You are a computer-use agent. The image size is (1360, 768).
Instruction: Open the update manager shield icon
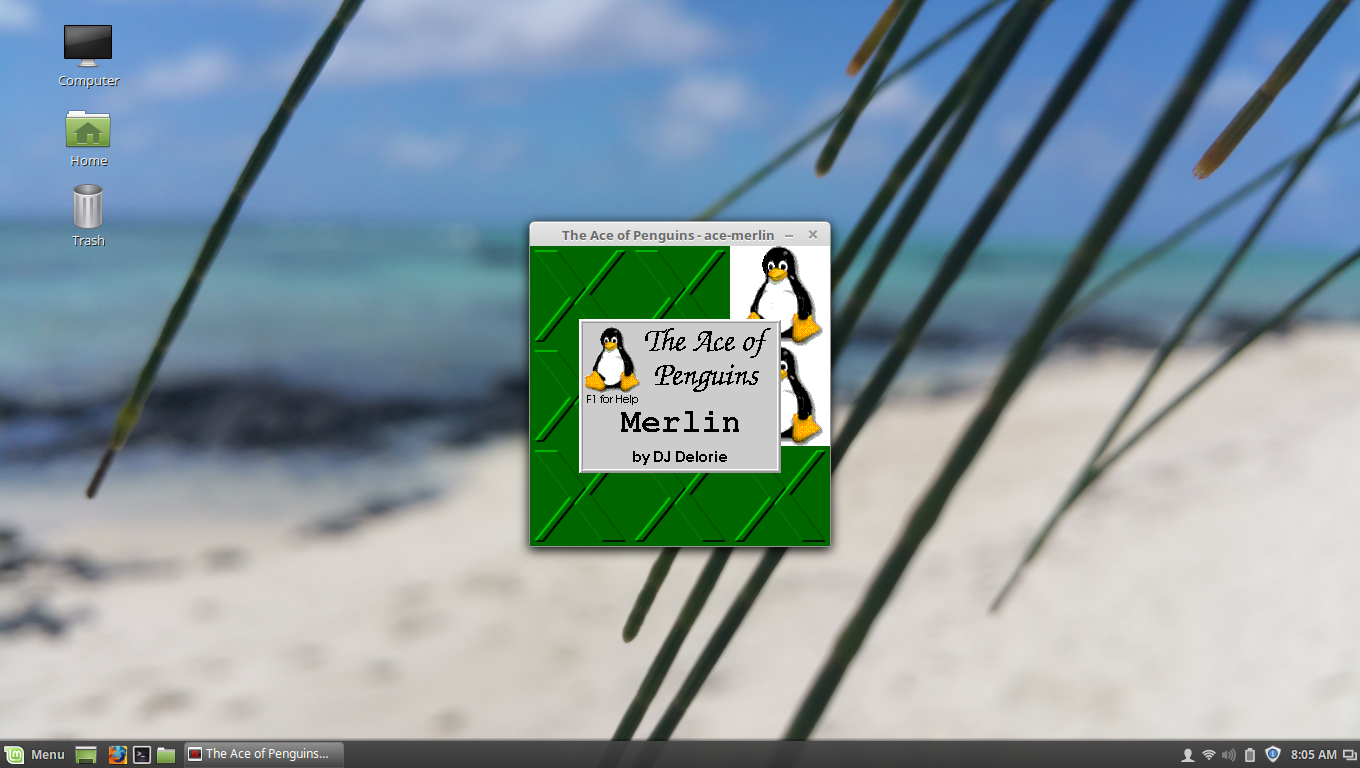point(1273,754)
